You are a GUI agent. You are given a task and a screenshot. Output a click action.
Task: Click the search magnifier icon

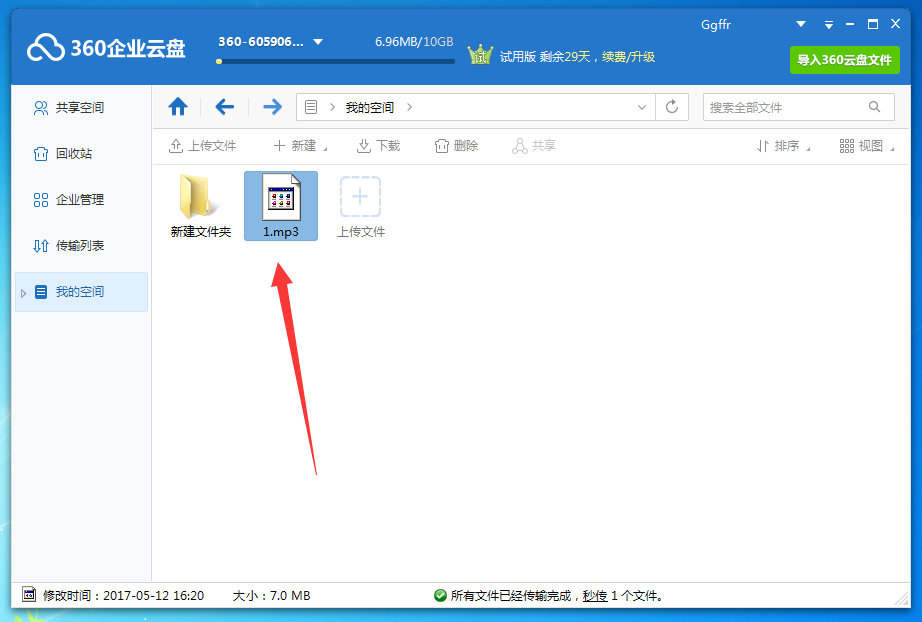875,106
